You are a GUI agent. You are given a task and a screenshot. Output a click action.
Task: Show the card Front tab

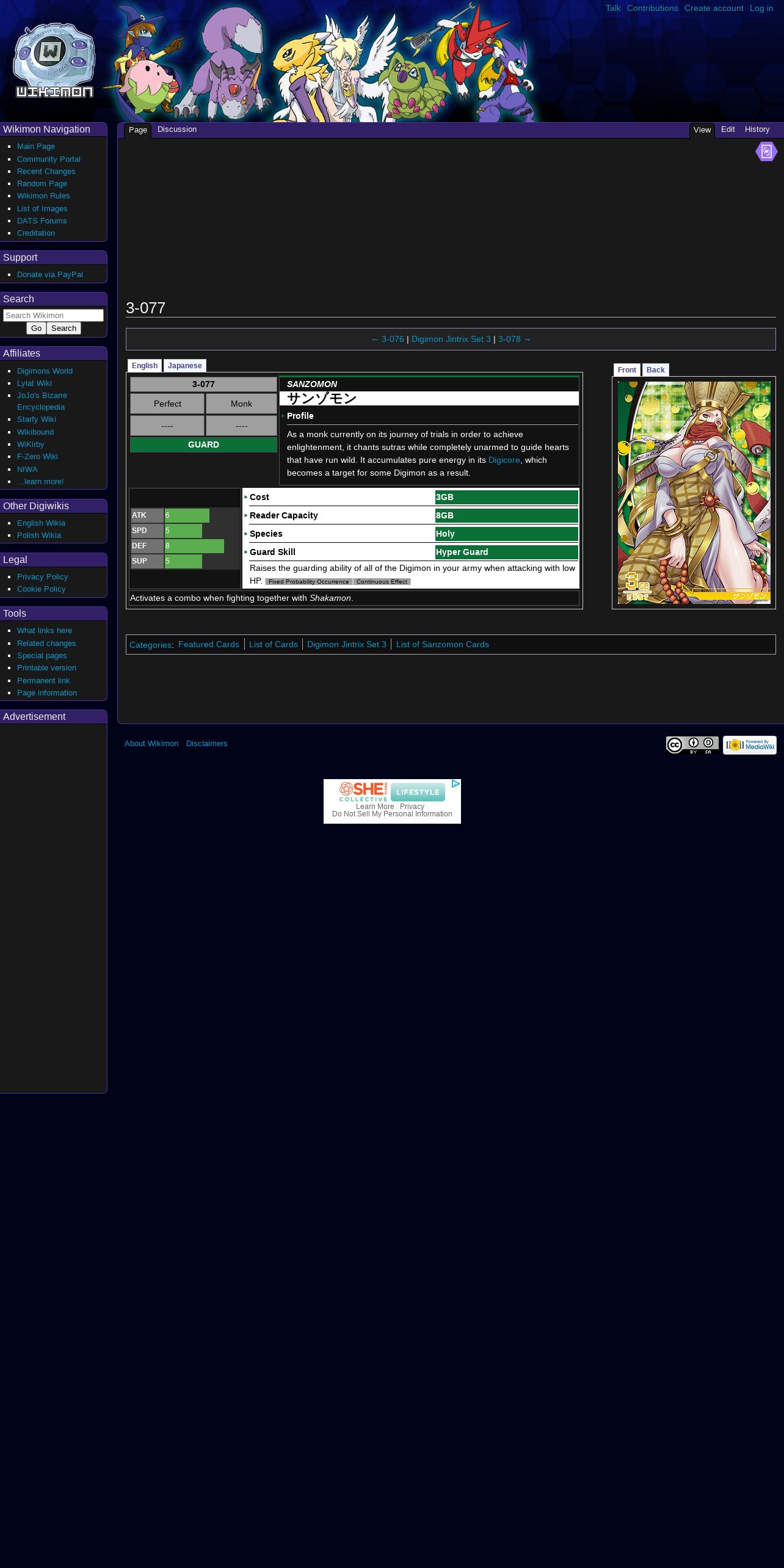(627, 370)
